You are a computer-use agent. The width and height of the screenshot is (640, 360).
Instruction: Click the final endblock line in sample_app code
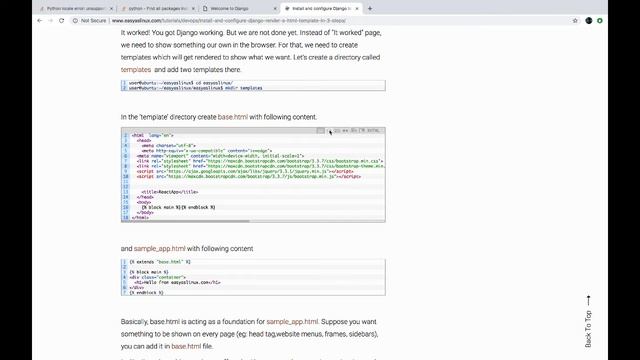(x=146, y=293)
